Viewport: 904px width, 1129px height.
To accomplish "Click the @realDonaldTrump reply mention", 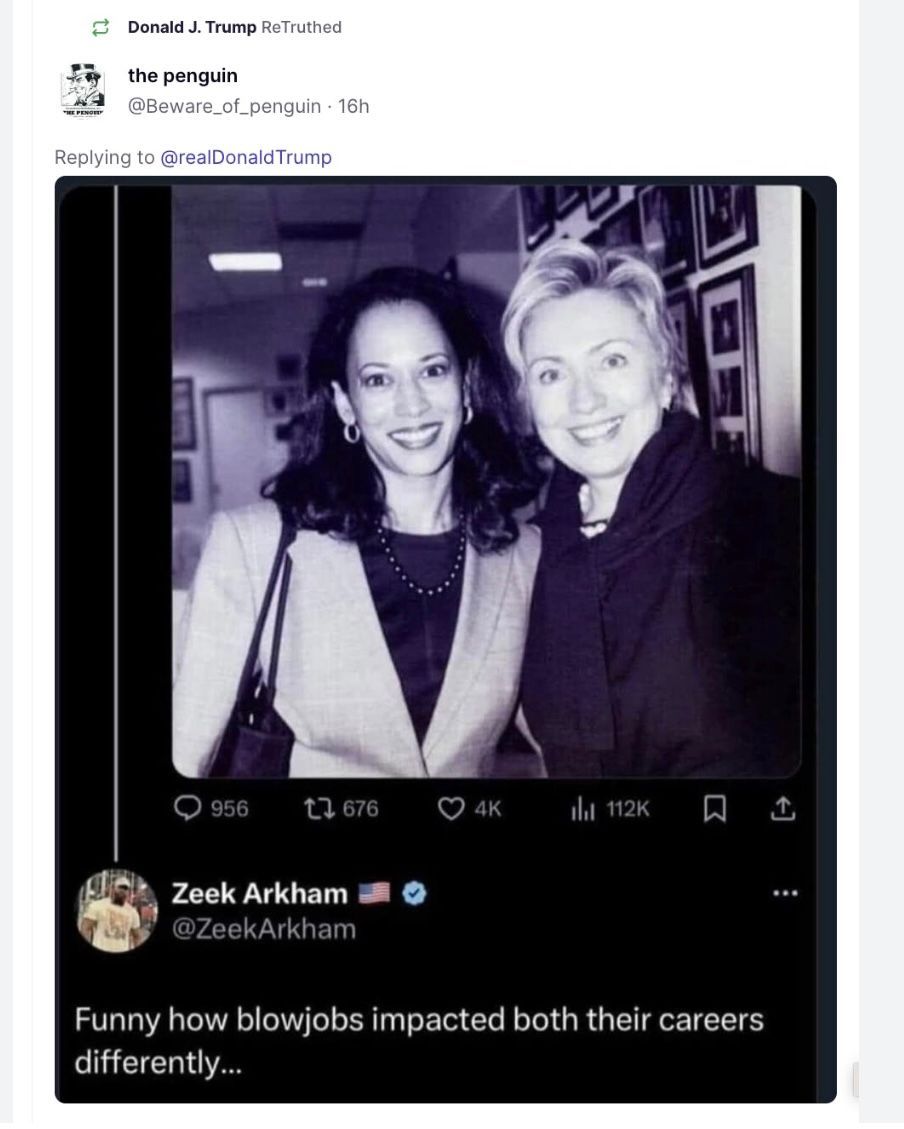I will [246, 157].
